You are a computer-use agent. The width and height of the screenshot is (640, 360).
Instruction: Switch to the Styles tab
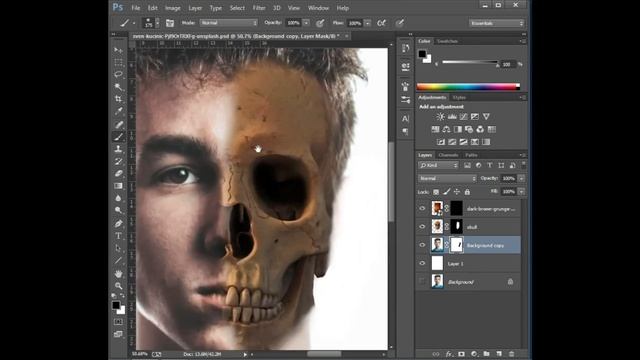(459, 98)
